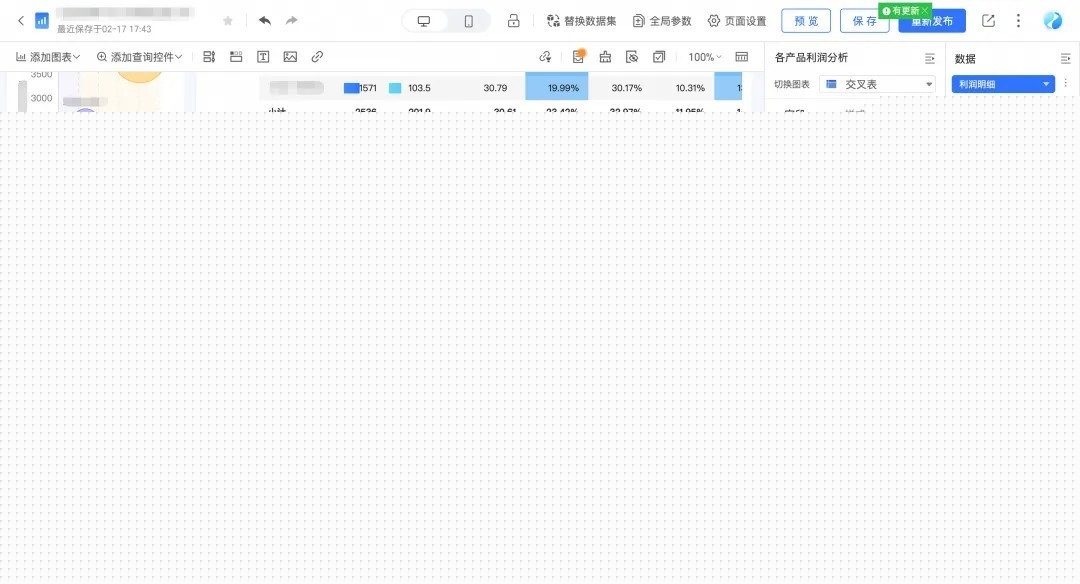The image size is (1080, 584).
Task: Click the blue dashboard chart logo icon
Action: [x=42, y=21]
